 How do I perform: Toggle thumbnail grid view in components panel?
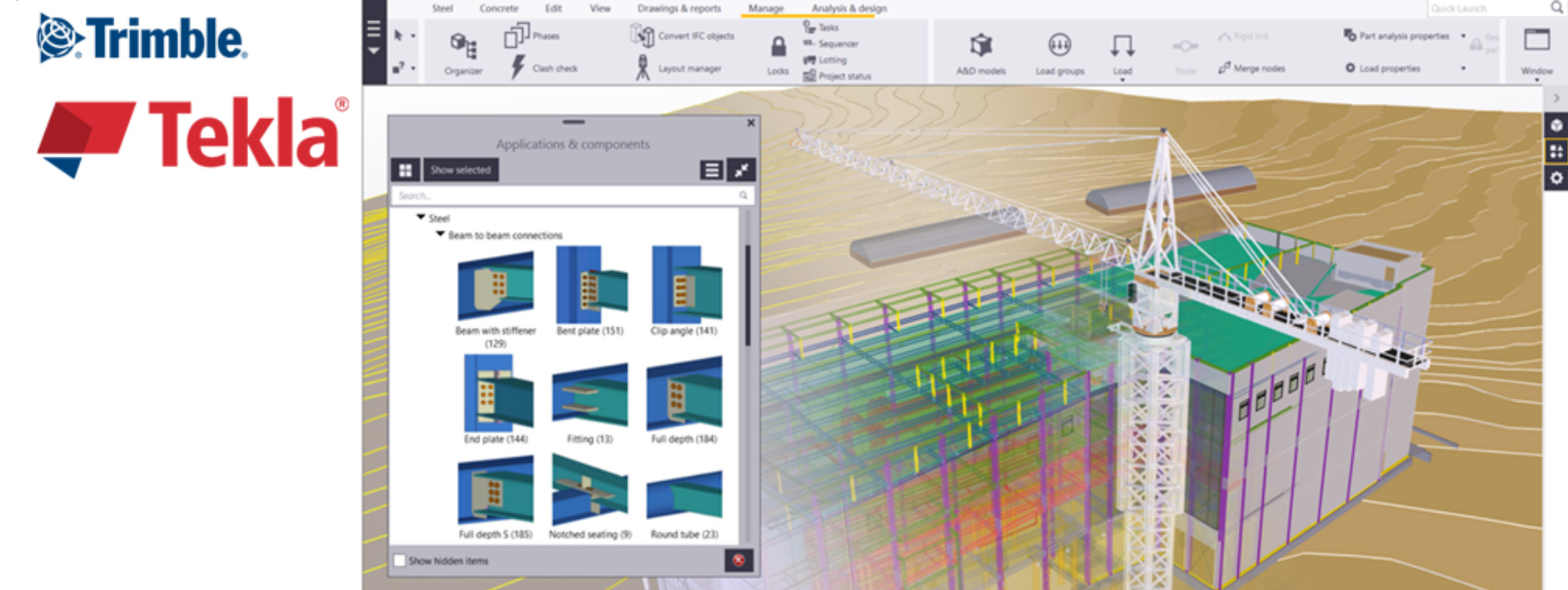[405, 170]
